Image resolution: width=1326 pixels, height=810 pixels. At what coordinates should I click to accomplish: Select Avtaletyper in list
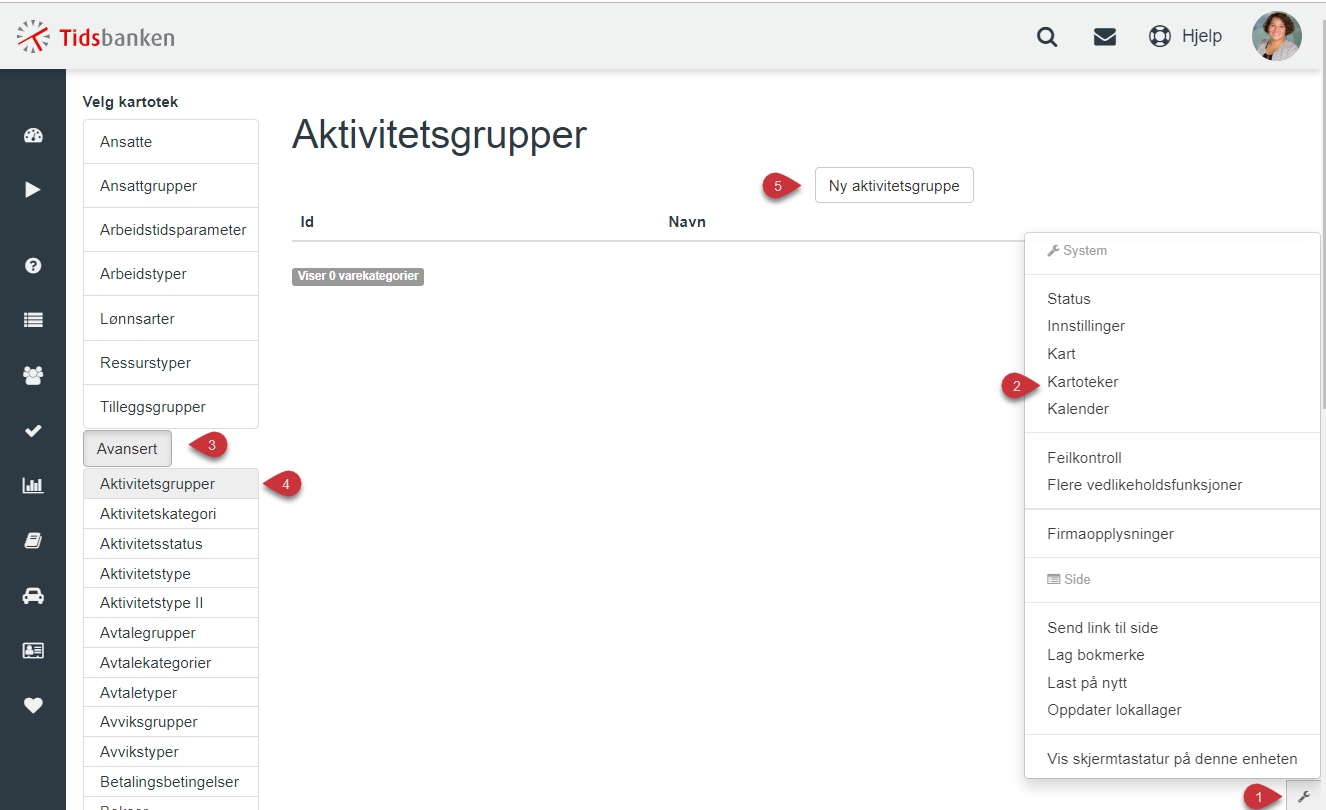click(x=171, y=693)
